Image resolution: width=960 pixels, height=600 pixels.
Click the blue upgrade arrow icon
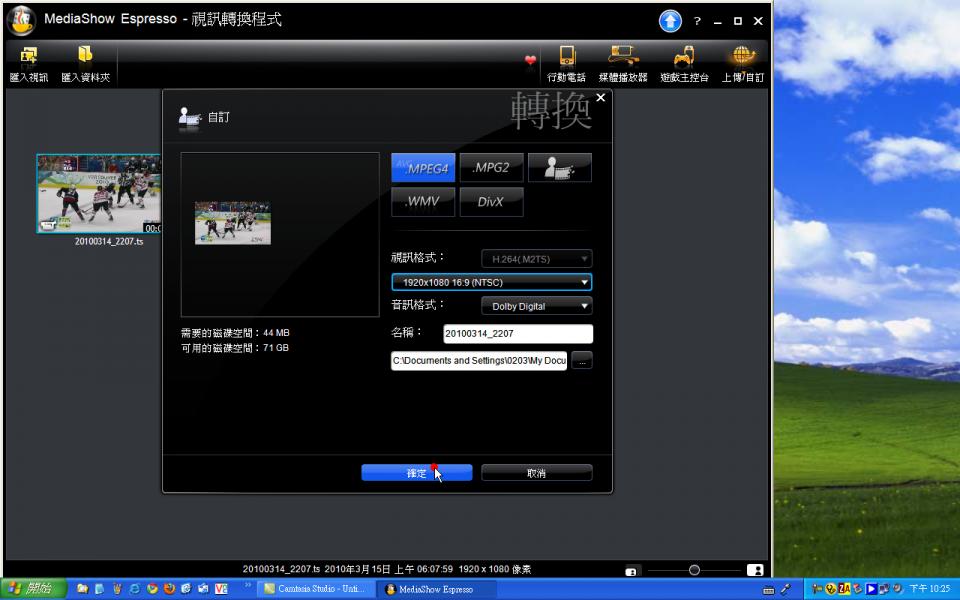point(670,21)
